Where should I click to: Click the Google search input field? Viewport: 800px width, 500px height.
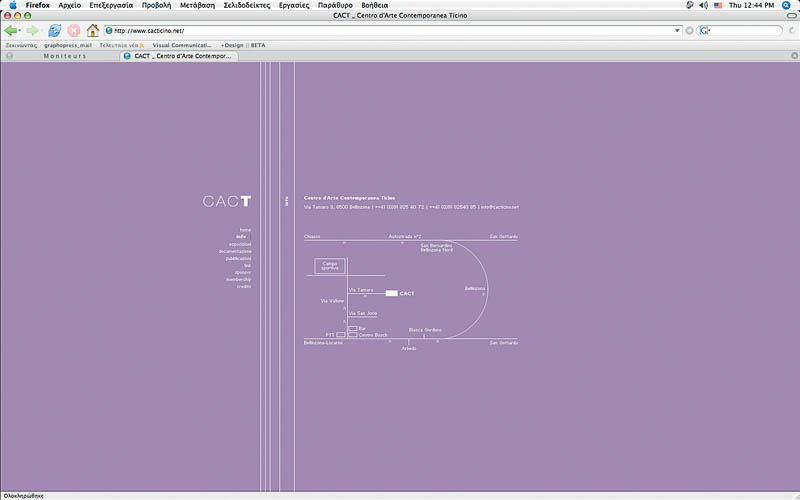pos(743,31)
